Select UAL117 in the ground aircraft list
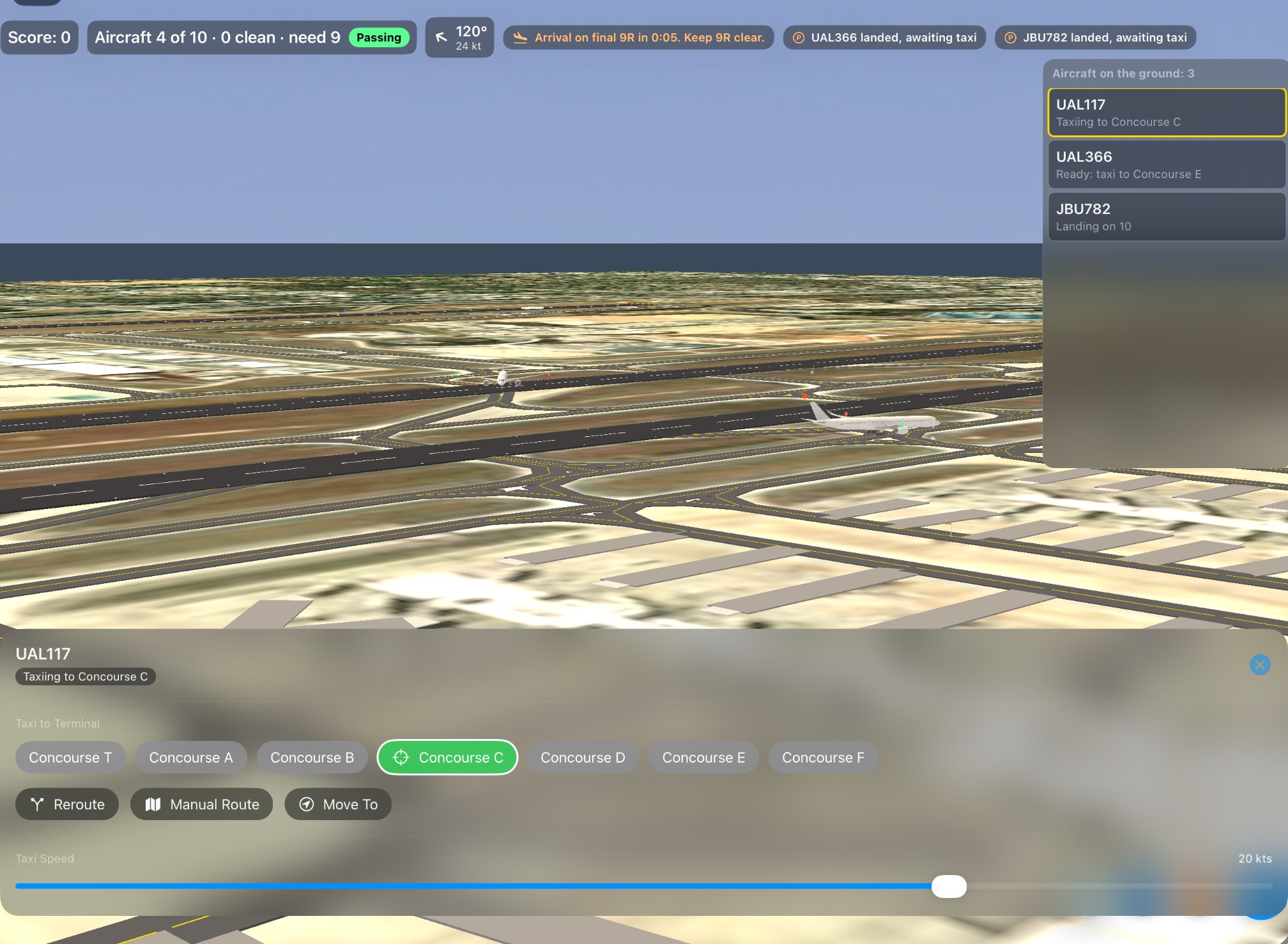 point(1166,112)
